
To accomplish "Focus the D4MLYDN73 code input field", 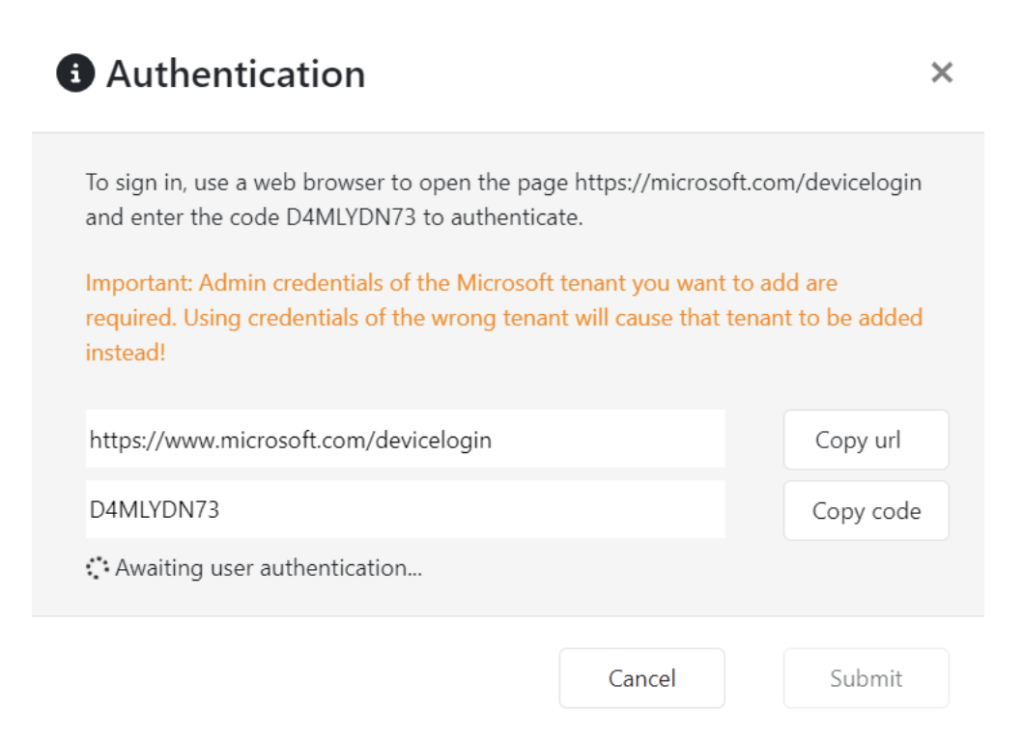I will click(405, 510).
